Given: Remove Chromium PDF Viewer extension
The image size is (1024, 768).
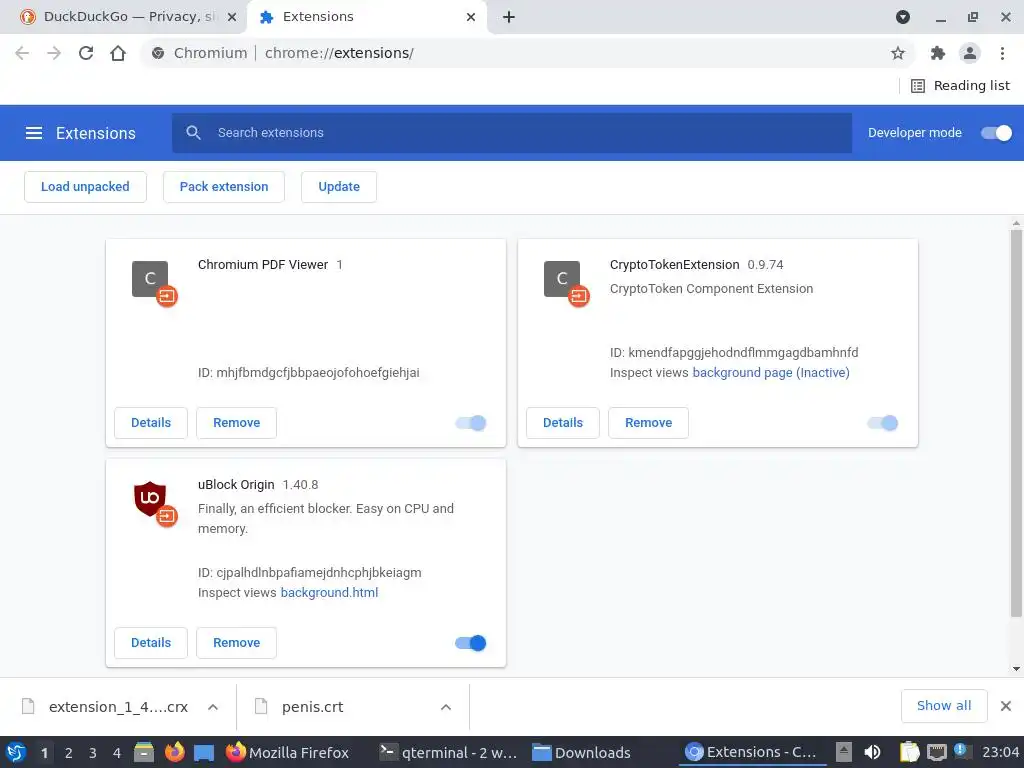Looking at the screenshot, I should pos(236,423).
